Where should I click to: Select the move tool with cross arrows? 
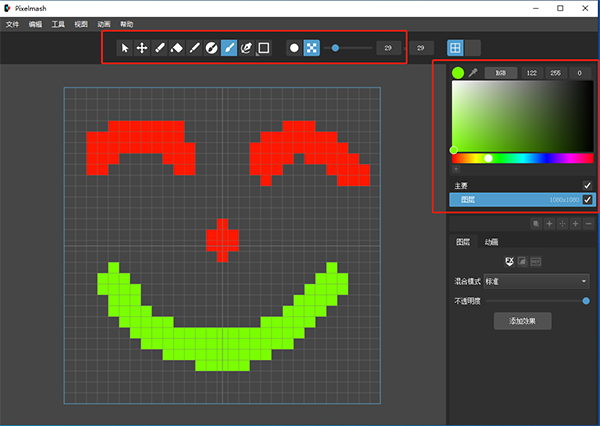point(142,47)
